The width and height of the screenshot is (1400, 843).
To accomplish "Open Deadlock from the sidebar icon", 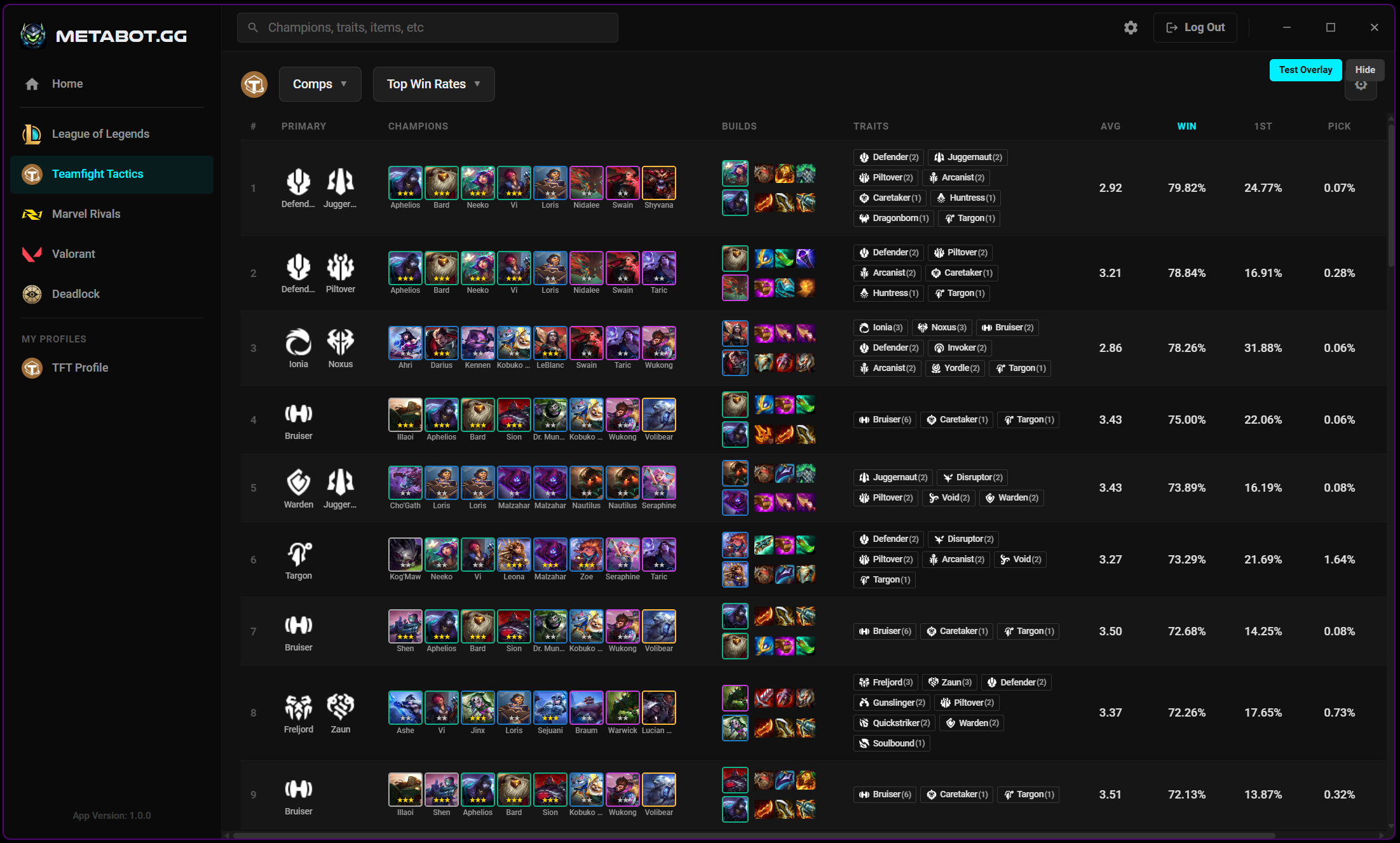I will point(32,293).
